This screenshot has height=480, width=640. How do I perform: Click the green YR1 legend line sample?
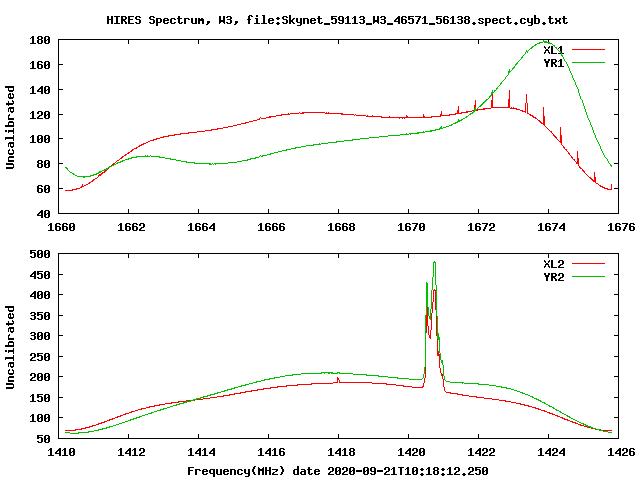[589, 63]
